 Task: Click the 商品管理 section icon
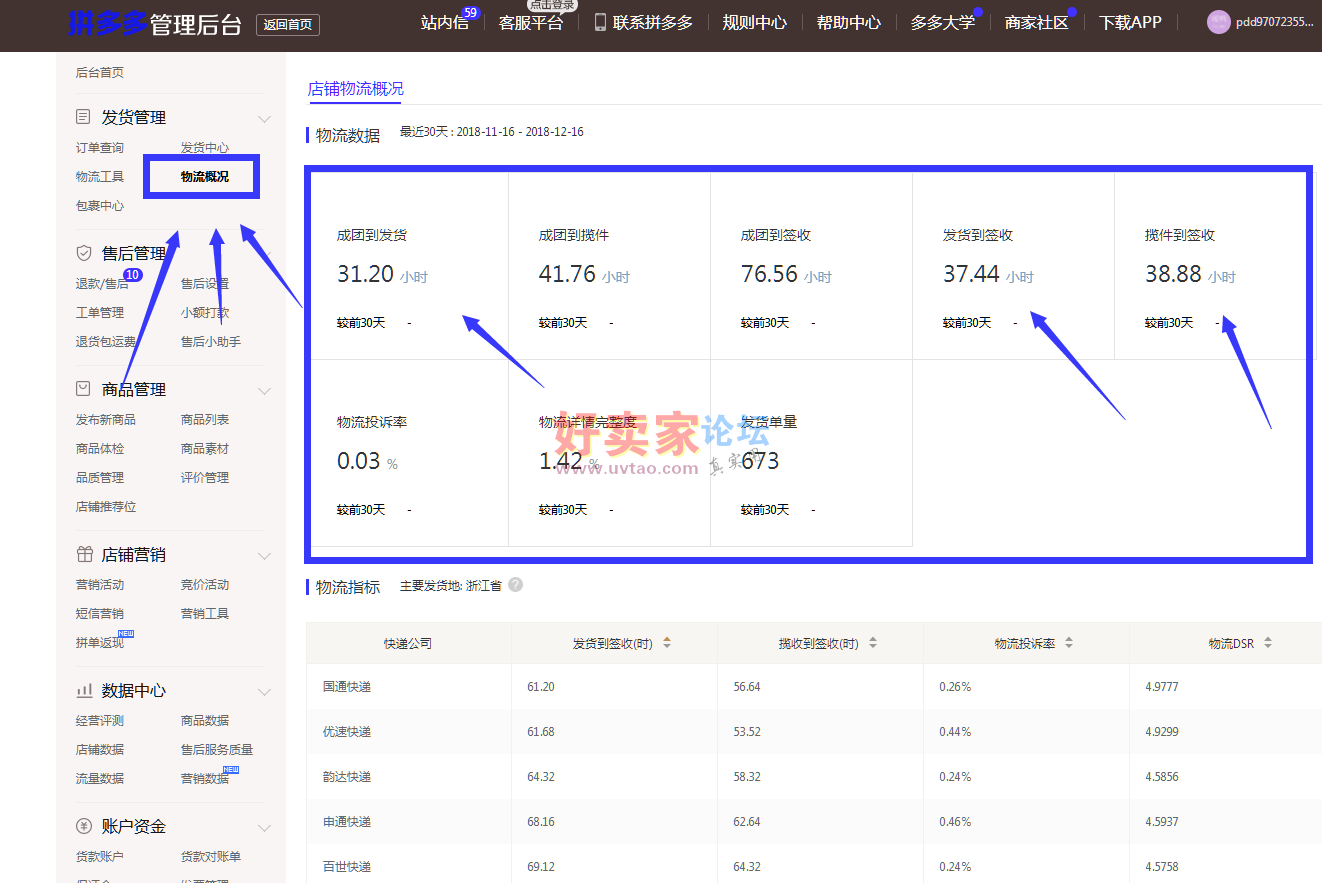tap(84, 389)
